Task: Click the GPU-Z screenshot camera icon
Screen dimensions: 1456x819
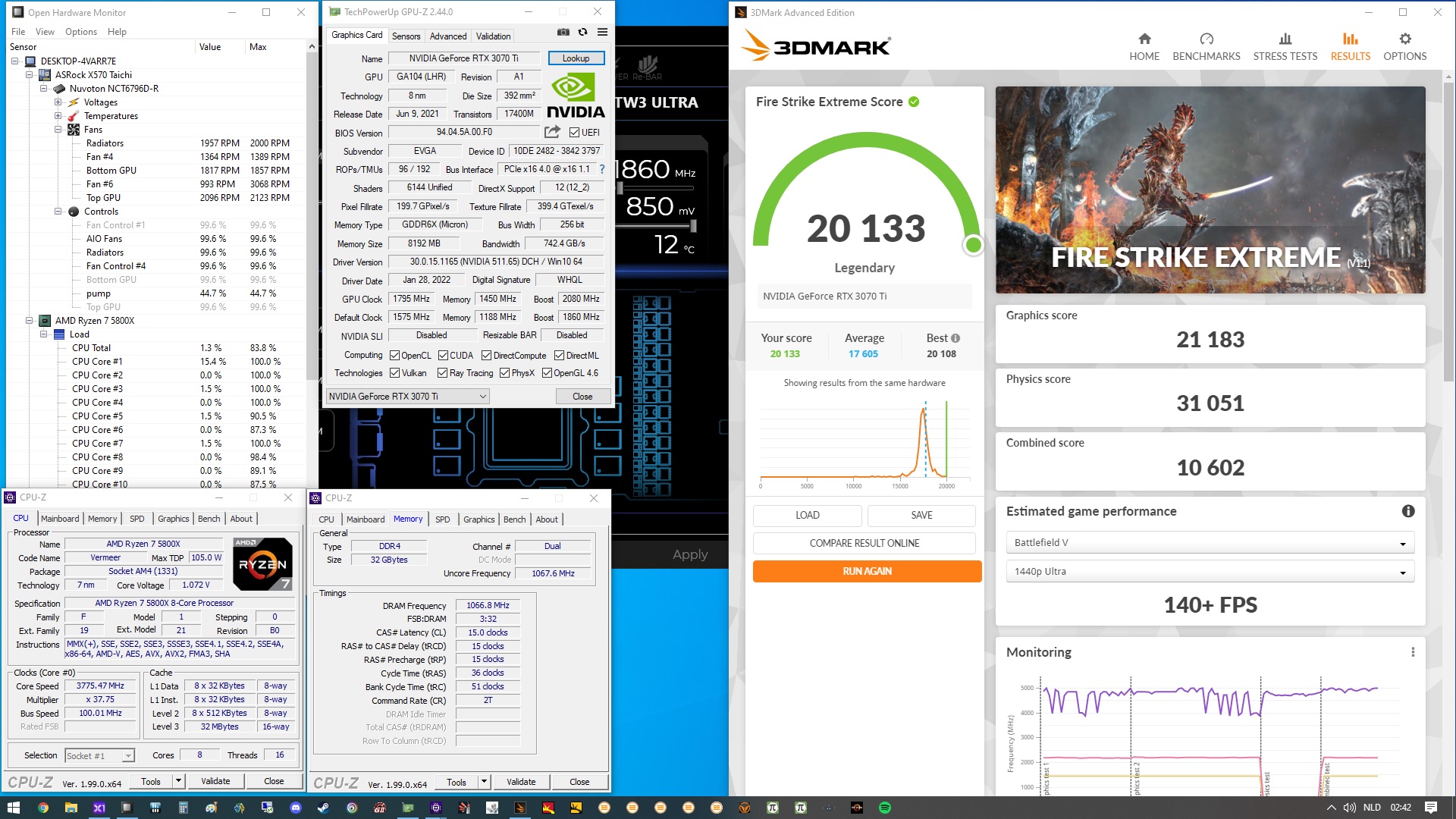Action: click(563, 33)
